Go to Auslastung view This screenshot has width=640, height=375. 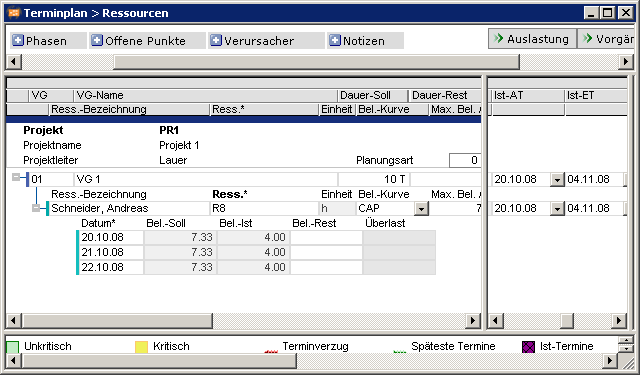click(x=532, y=39)
